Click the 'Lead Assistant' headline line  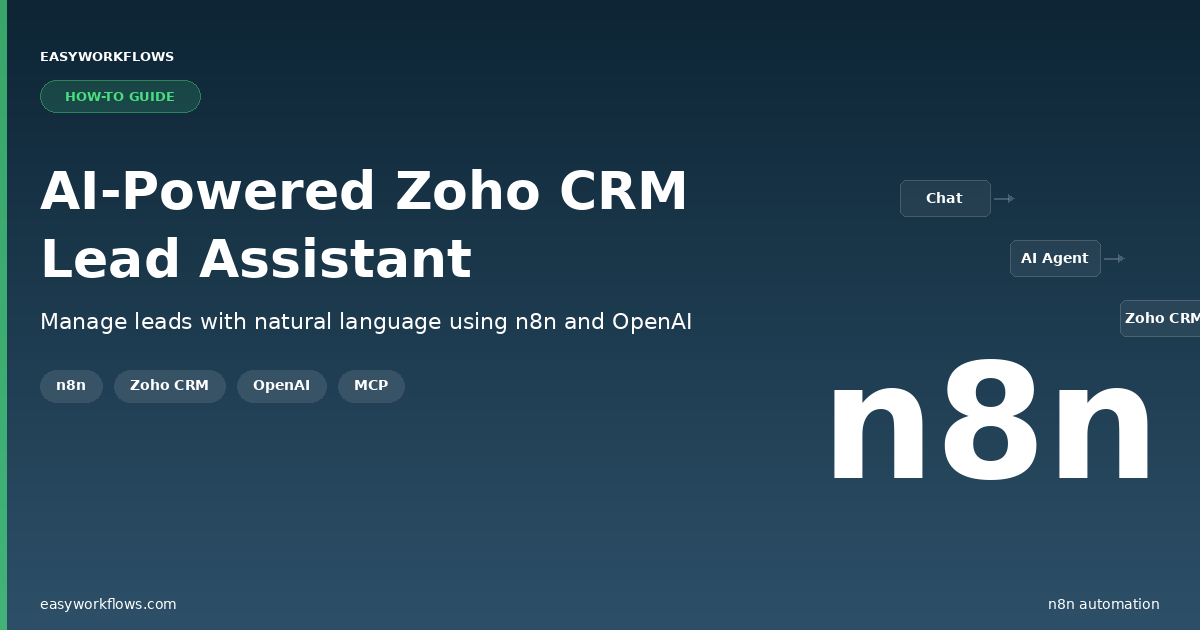pyautogui.click(x=255, y=260)
